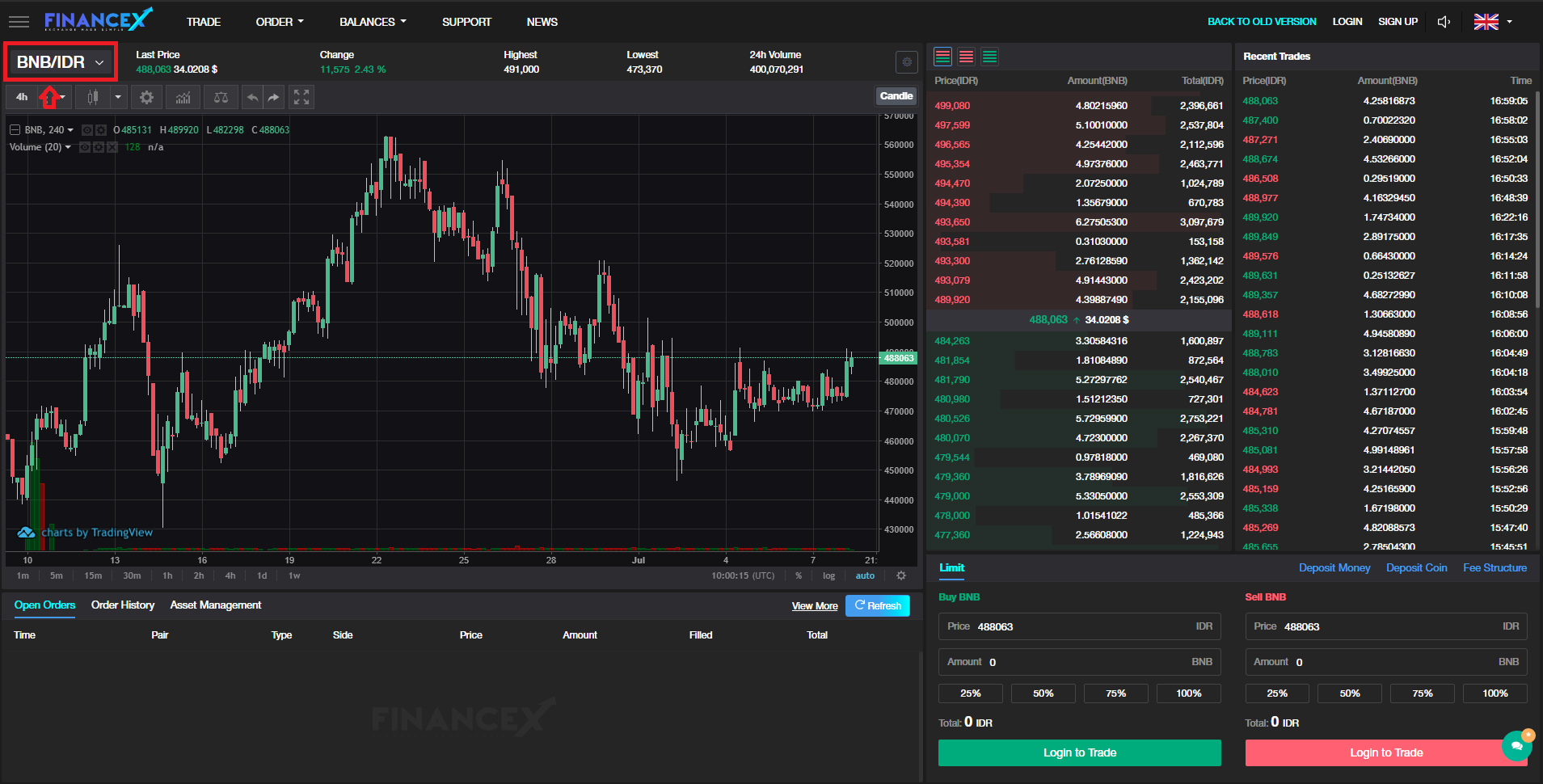This screenshot has height=784, width=1543.
Task: Expand the Volume (20) legend dropdown
Action: [68, 147]
